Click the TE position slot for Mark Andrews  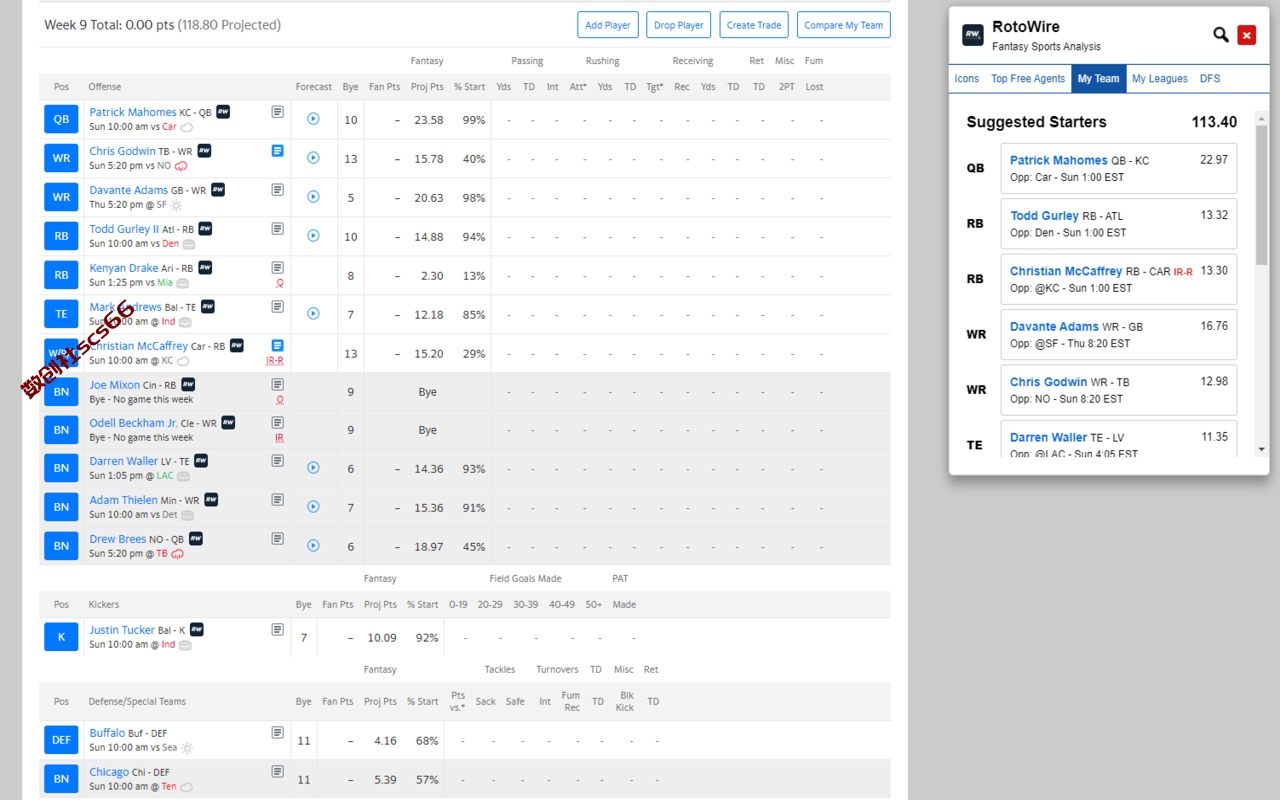click(61, 314)
